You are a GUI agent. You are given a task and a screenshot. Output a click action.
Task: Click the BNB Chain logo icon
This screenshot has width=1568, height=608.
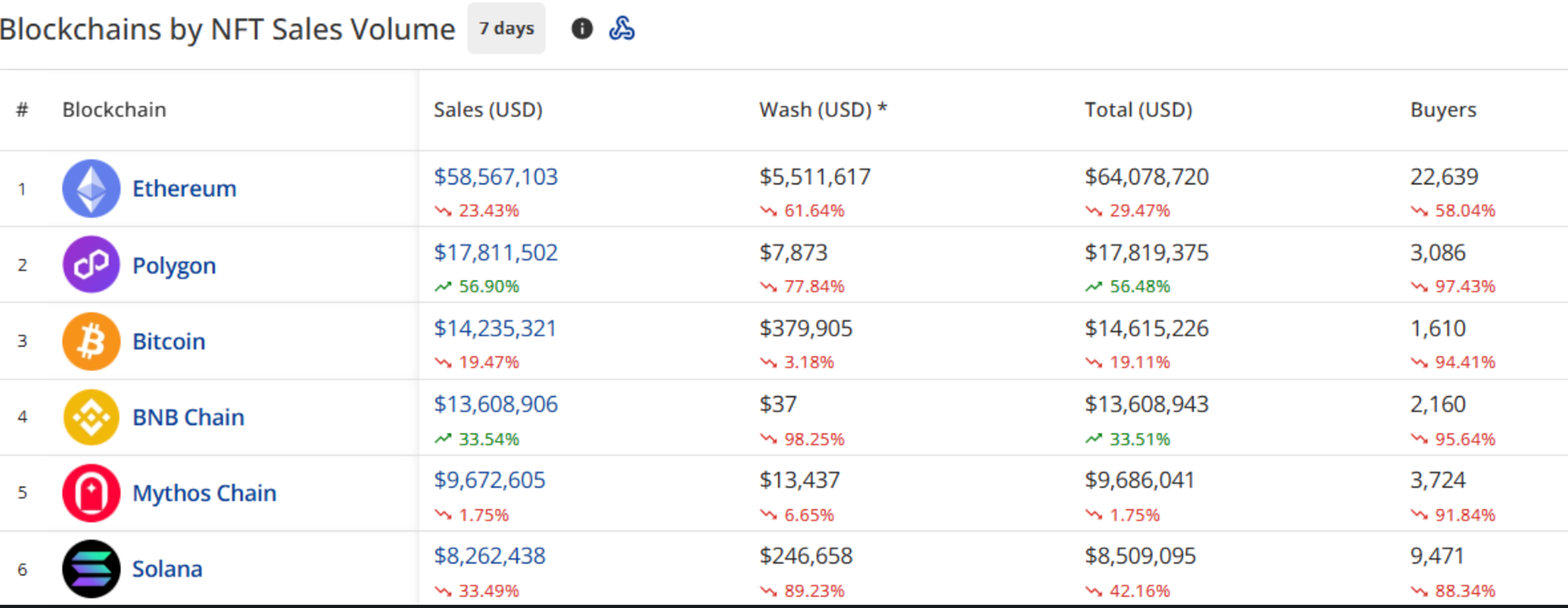[91, 417]
